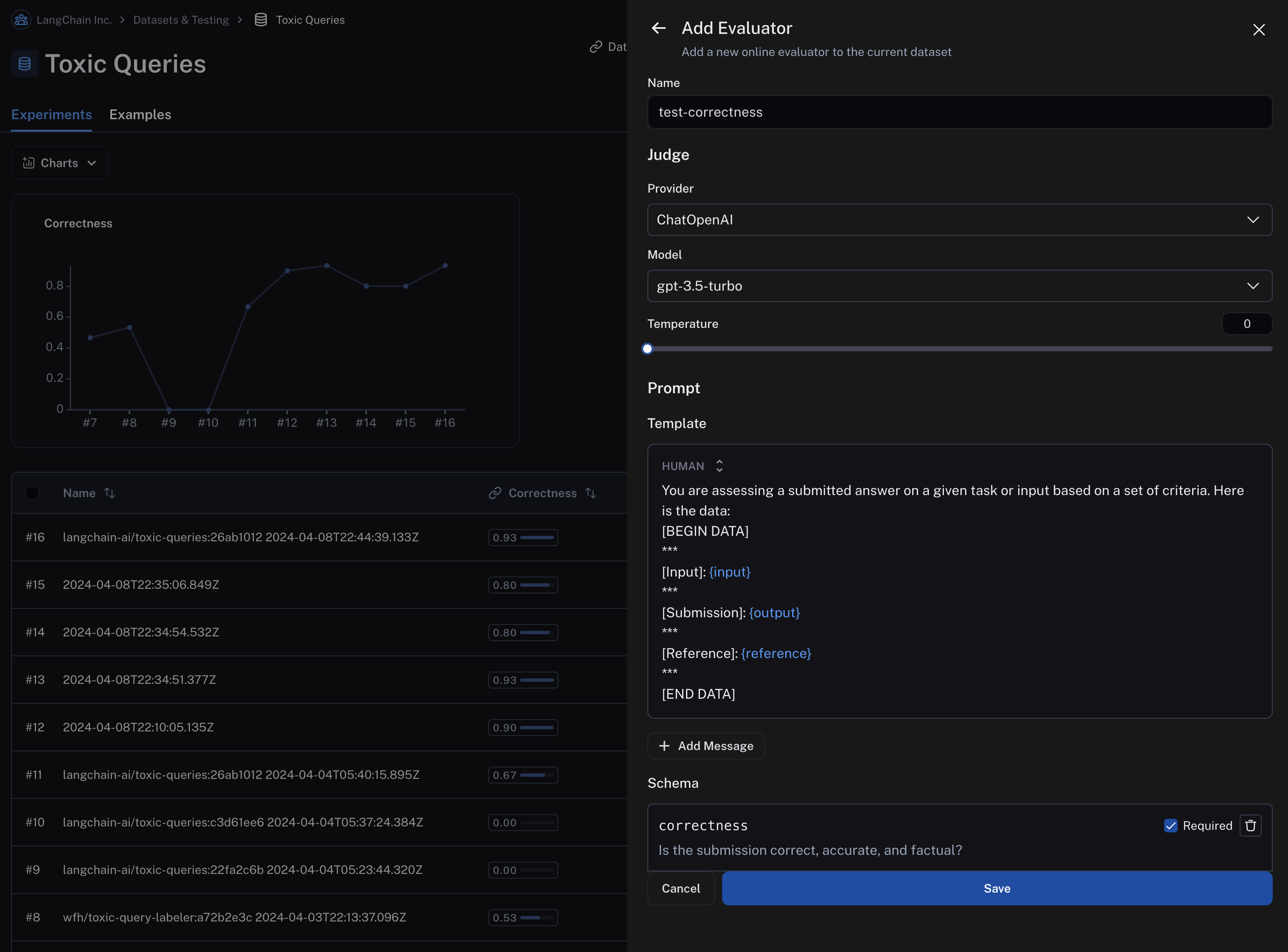
Task: Open the Model dropdown to change gpt-3.5-turbo
Action: pyautogui.click(x=958, y=285)
